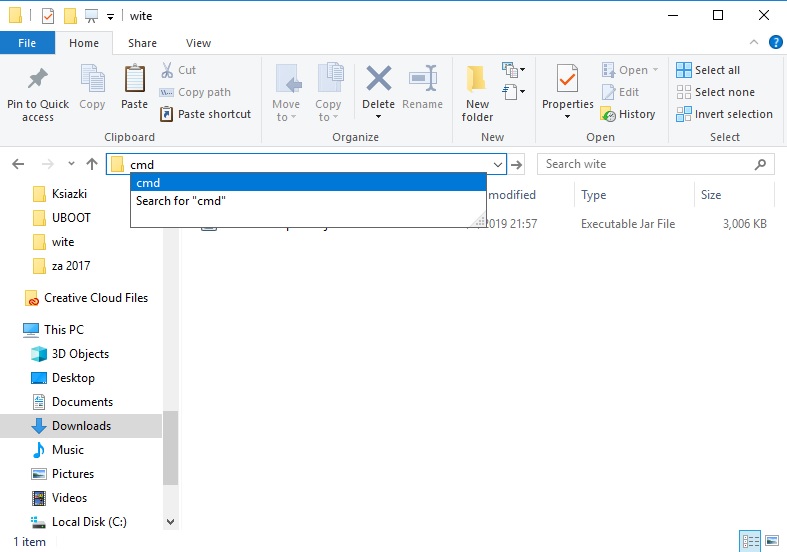Click the Cut scissors command
787x552 pixels.
pos(179,70)
